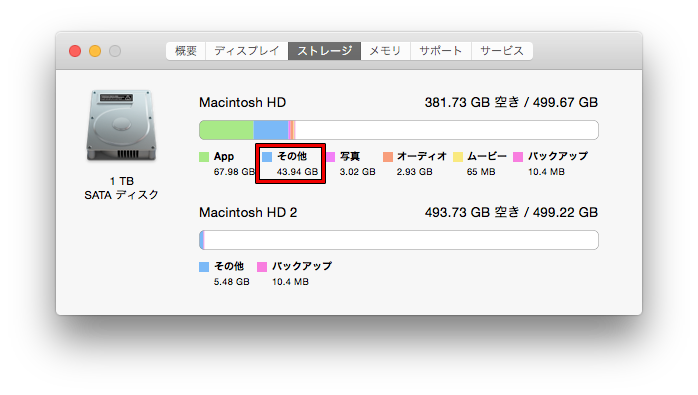Screen dimensions: 698x395
Task: Switch to the メモリ tab
Action: 386,51
